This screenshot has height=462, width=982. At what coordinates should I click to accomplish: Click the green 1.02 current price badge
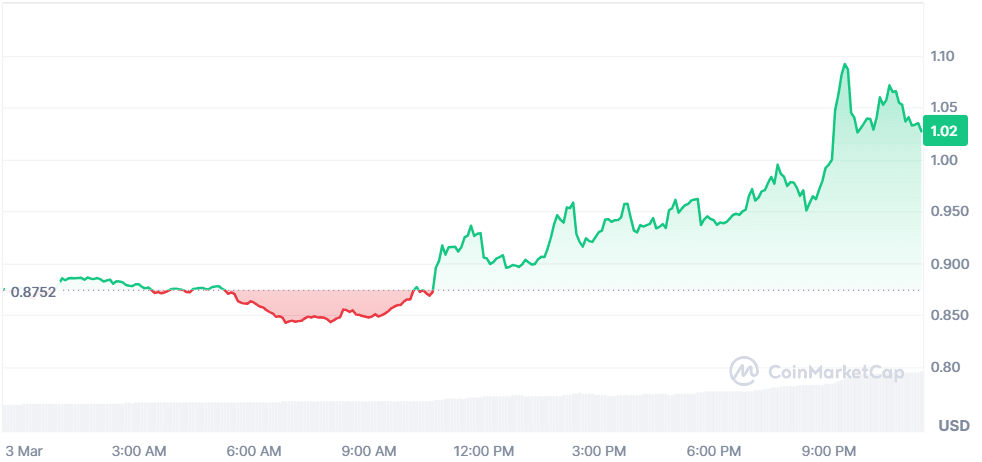[945, 131]
